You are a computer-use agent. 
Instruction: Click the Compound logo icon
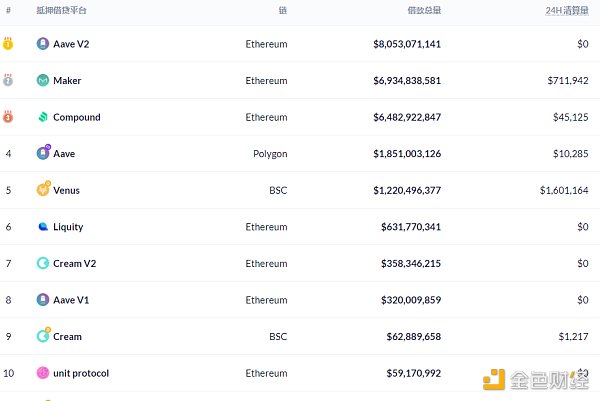[43, 117]
